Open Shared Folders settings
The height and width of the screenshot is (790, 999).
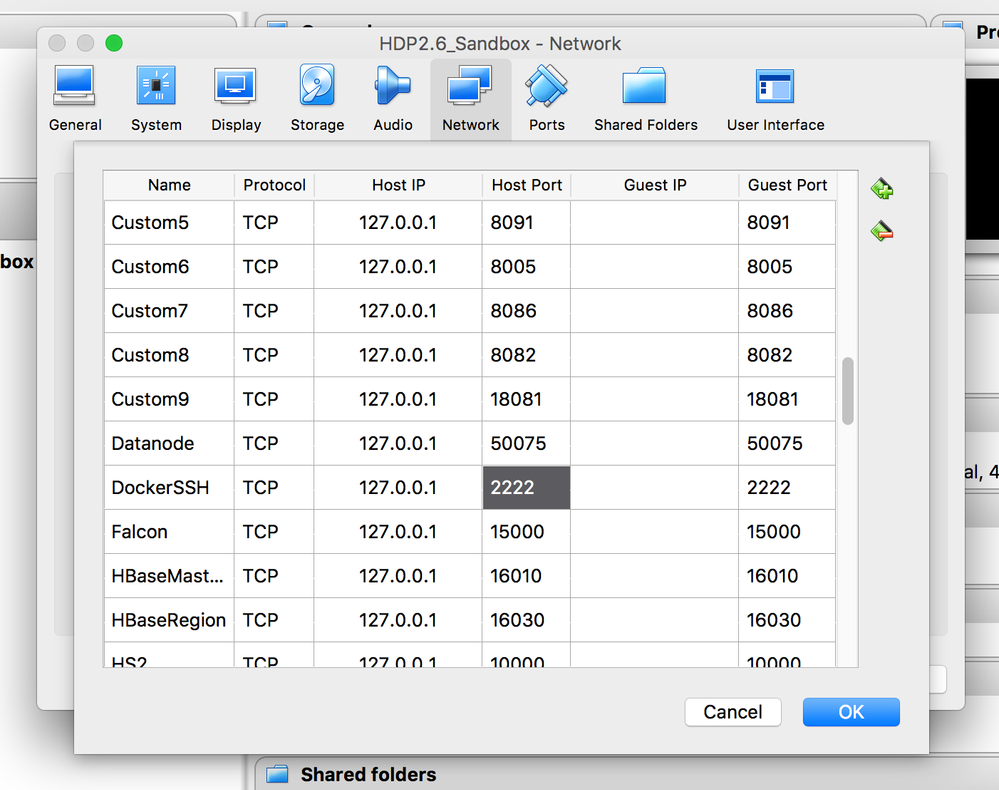[x=645, y=99]
